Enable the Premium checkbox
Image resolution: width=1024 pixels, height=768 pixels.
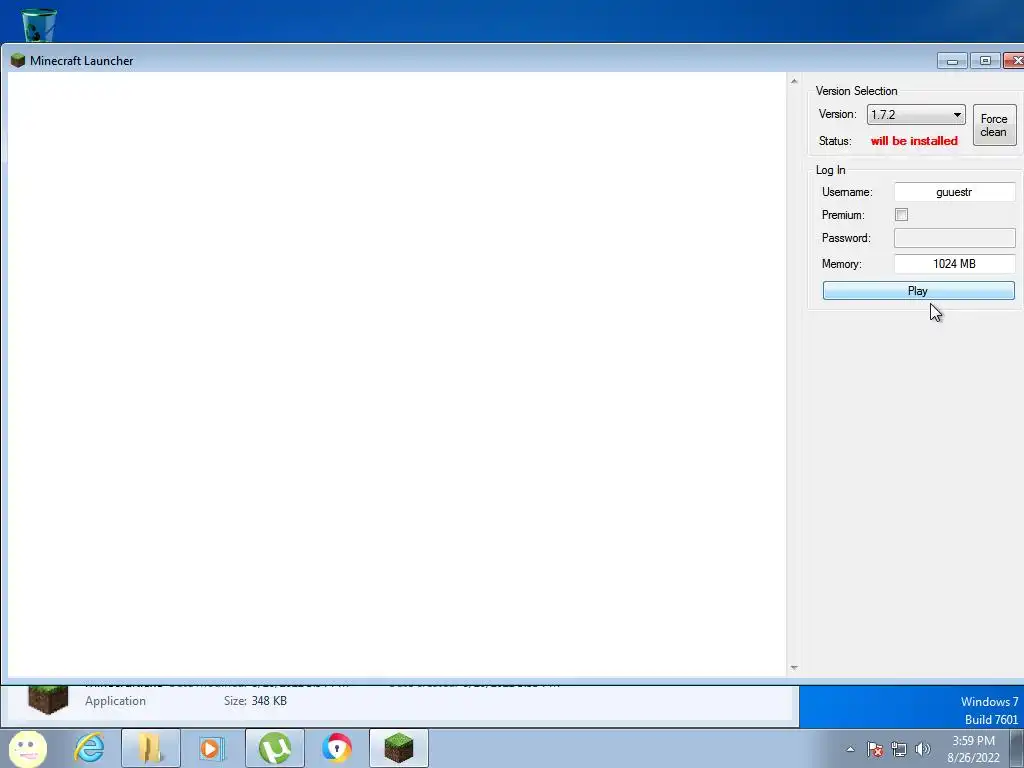coord(901,214)
